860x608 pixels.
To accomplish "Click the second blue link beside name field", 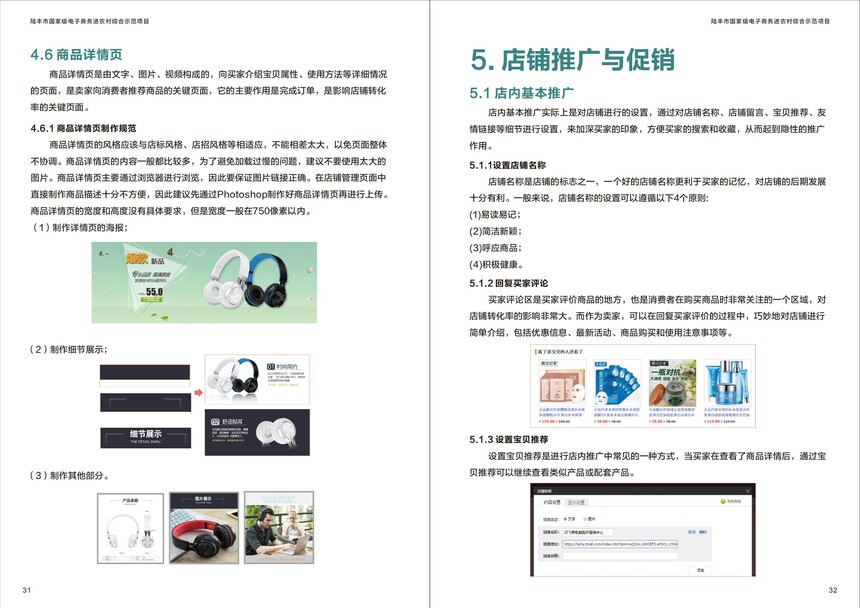I will click(703, 532).
